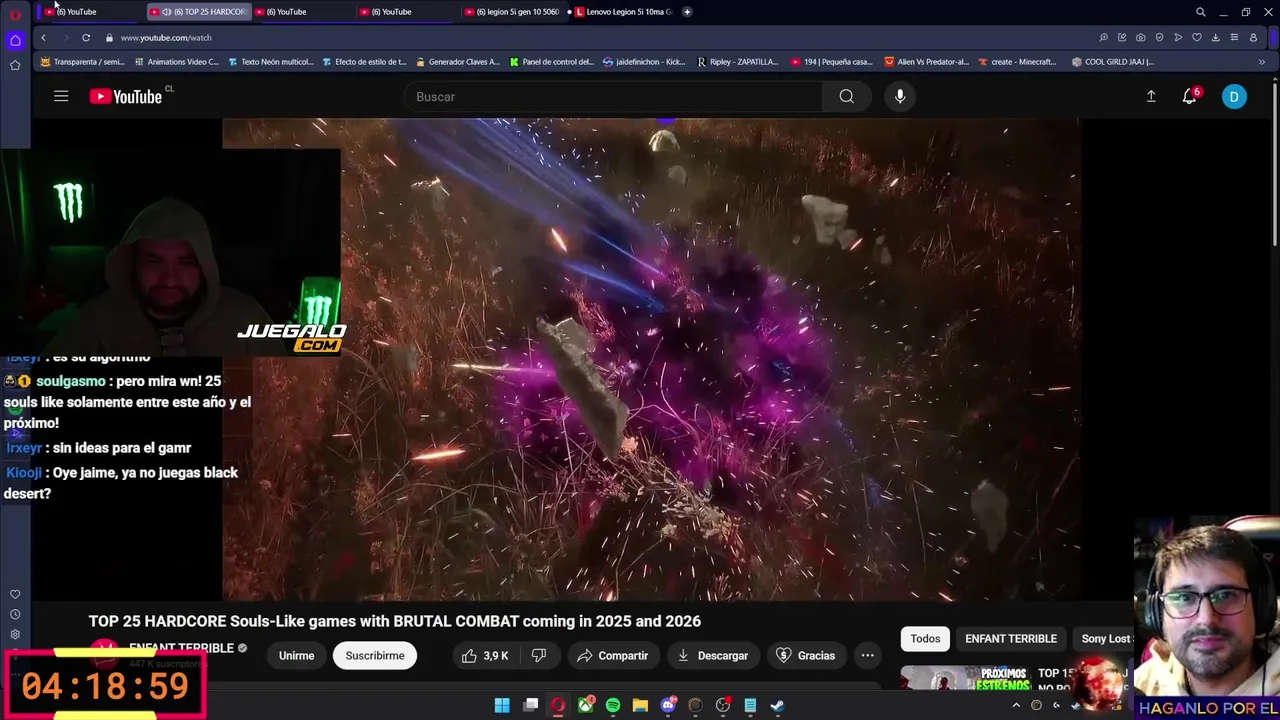Open the Opera GX home sidebar icon
The width and height of the screenshot is (1280, 720).
pyautogui.click(x=15, y=40)
